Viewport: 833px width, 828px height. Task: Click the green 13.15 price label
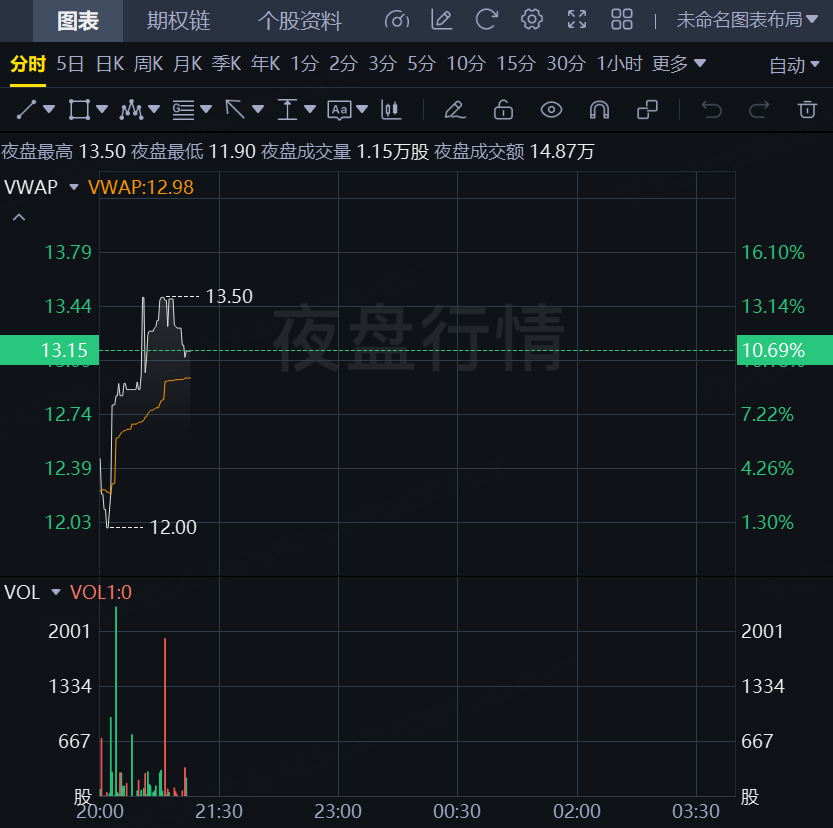[x=50, y=350]
